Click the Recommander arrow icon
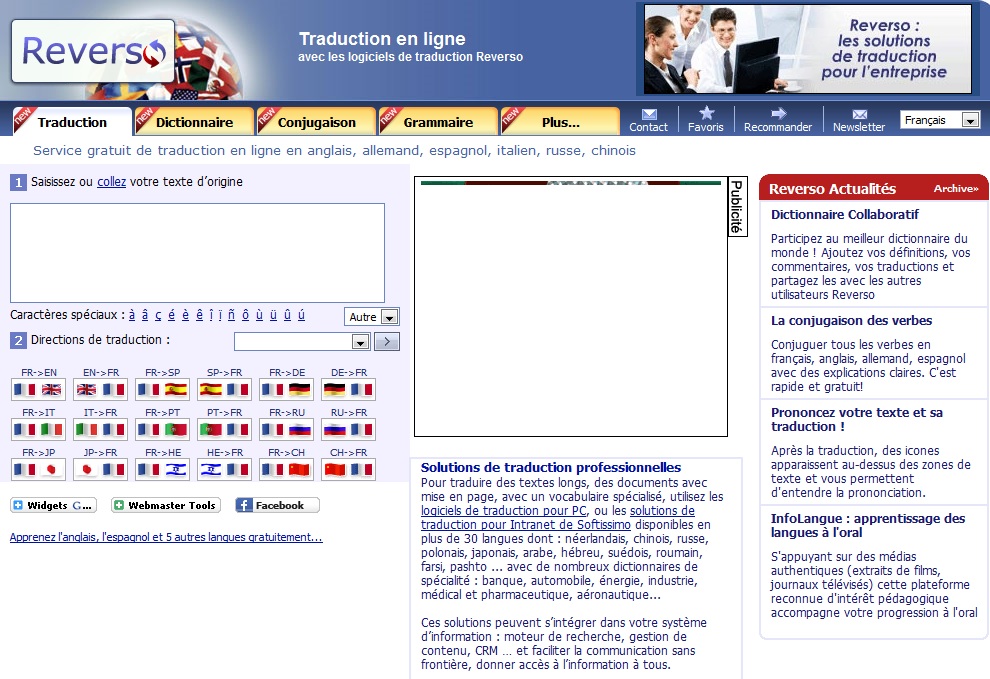 778,114
